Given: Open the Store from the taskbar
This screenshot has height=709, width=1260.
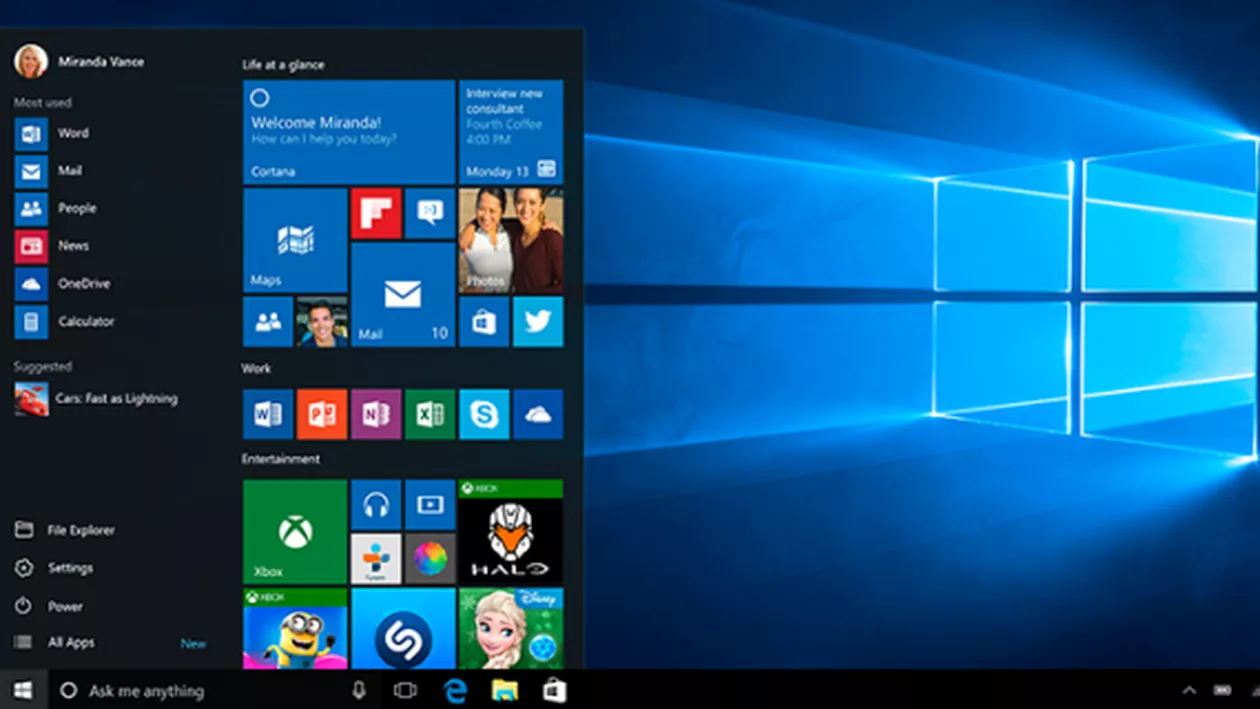Looking at the screenshot, I should point(554,690).
